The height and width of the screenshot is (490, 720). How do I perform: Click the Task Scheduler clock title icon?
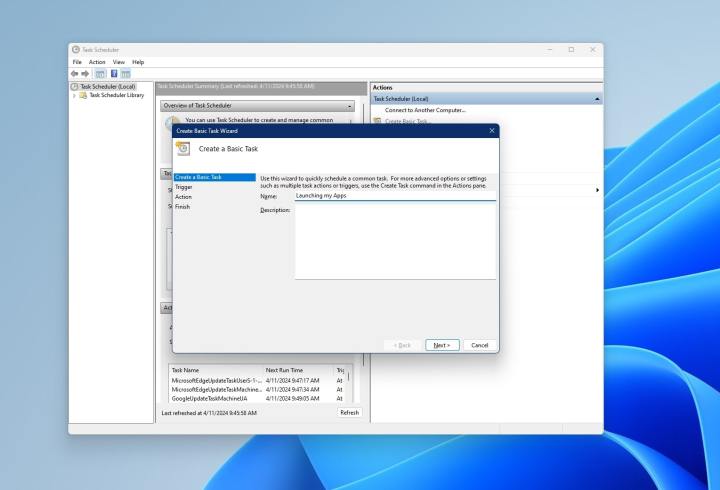76,50
